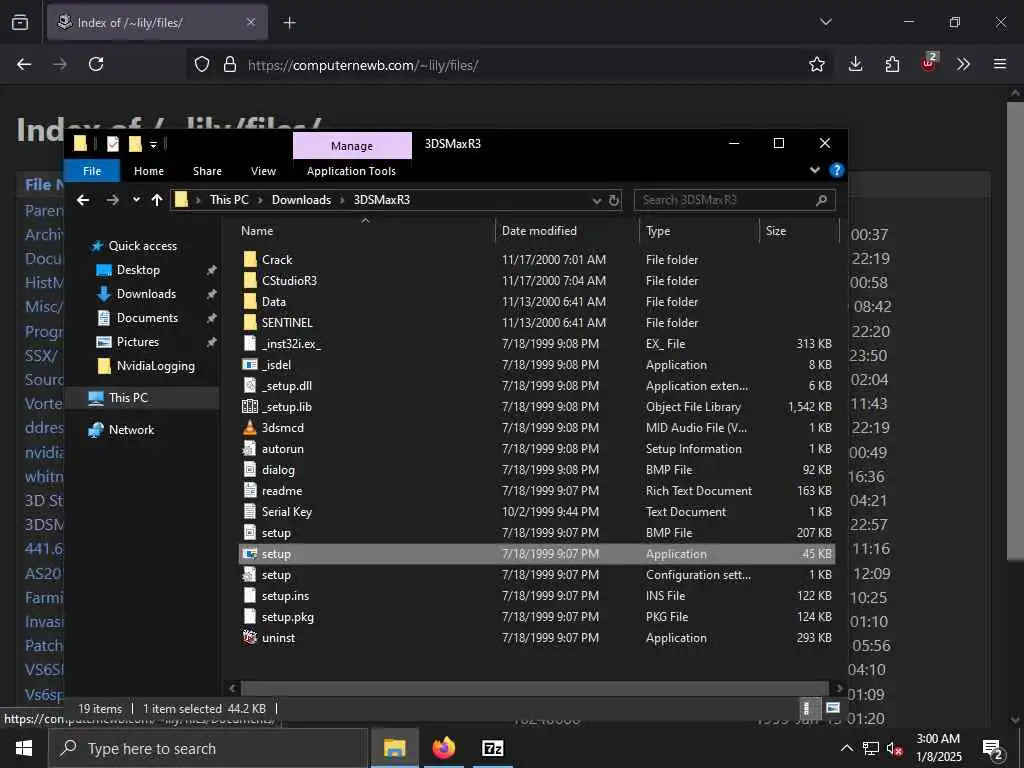Open the Share ribbon tab
This screenshot has height=768, width=1024.
click(207, 171)
